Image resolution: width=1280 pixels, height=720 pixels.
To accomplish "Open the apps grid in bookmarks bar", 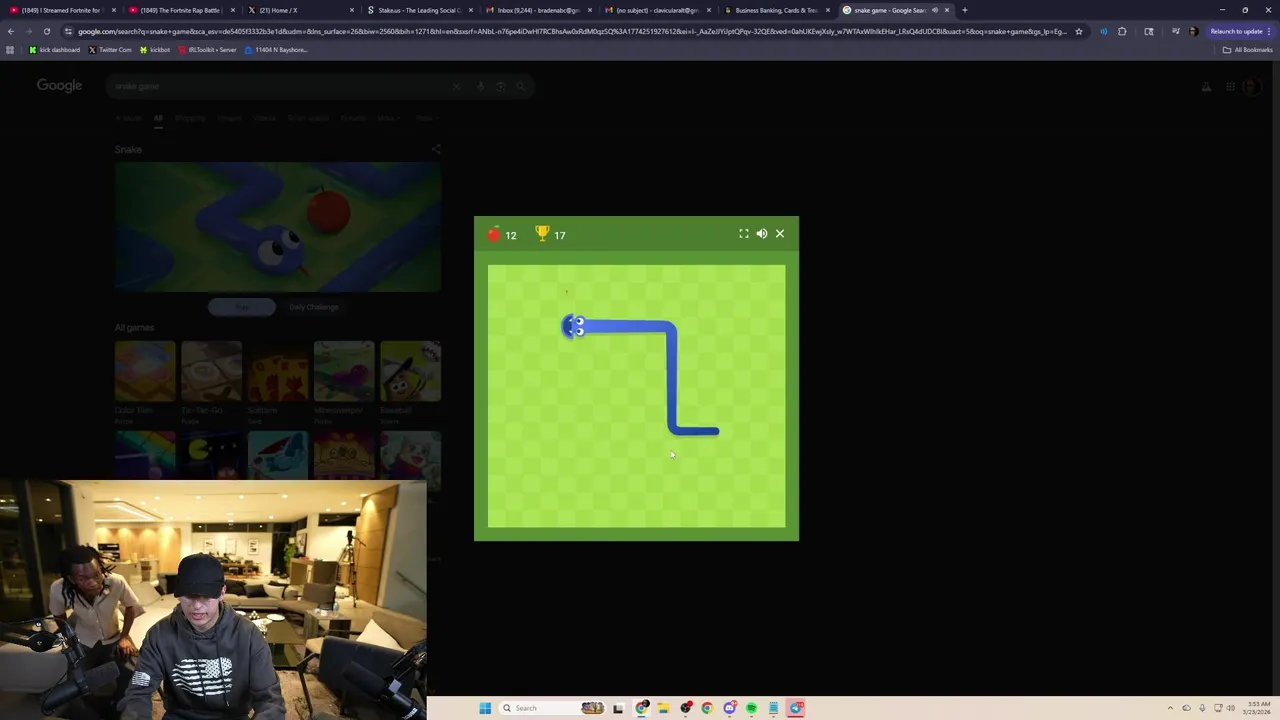I will (x=10, y=50).
